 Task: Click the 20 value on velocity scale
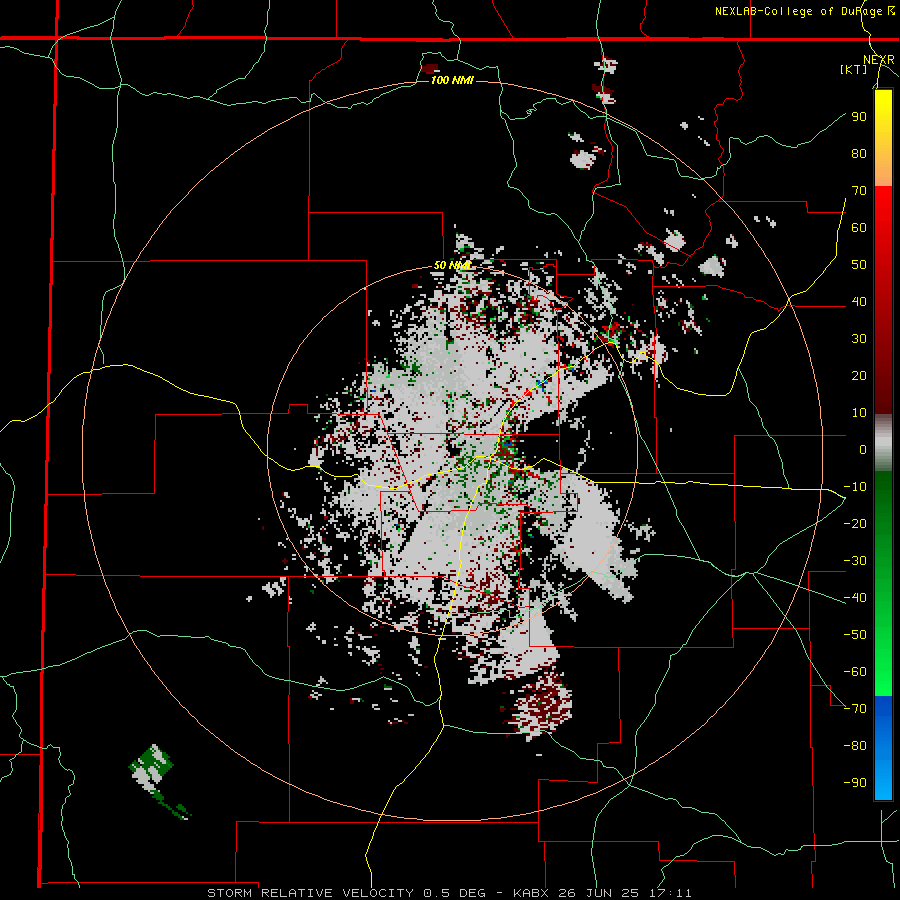(859, 375)
